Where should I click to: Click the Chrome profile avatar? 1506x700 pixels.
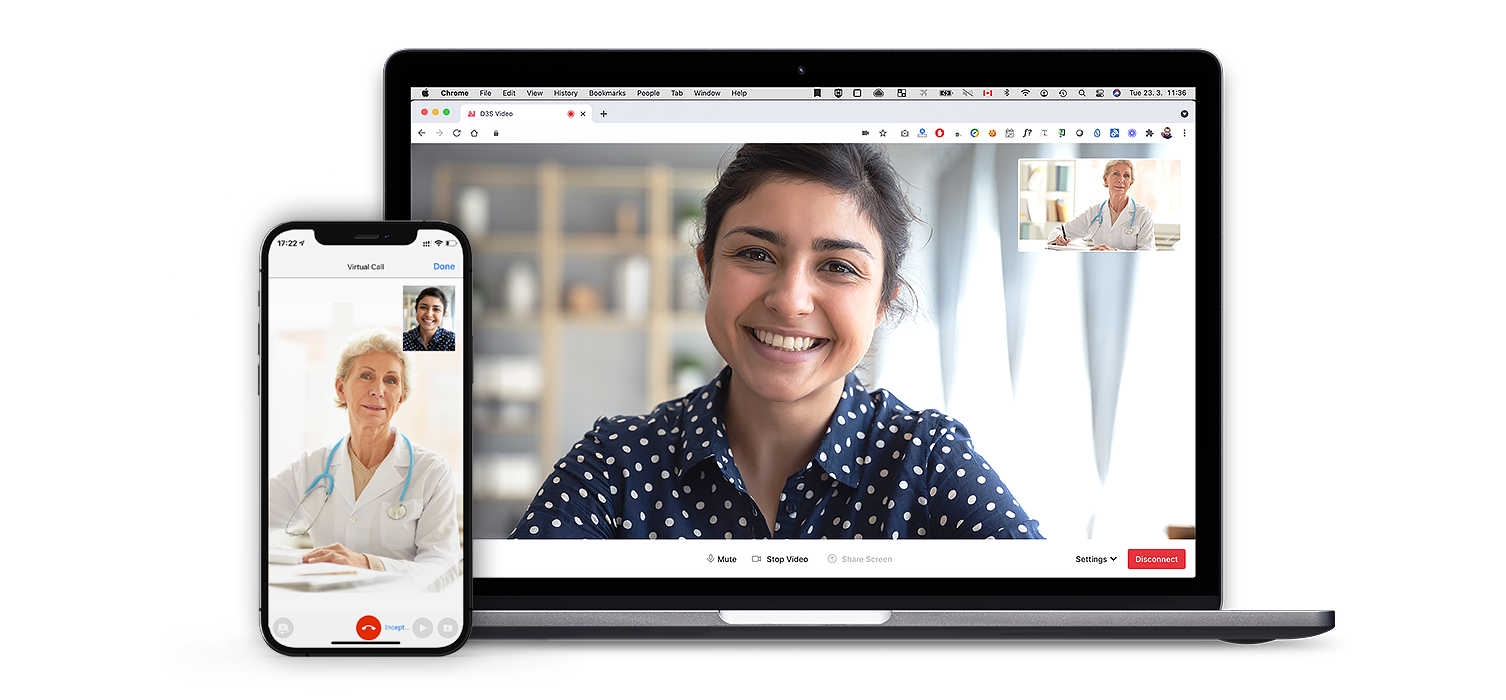(x=1167, y=133)
